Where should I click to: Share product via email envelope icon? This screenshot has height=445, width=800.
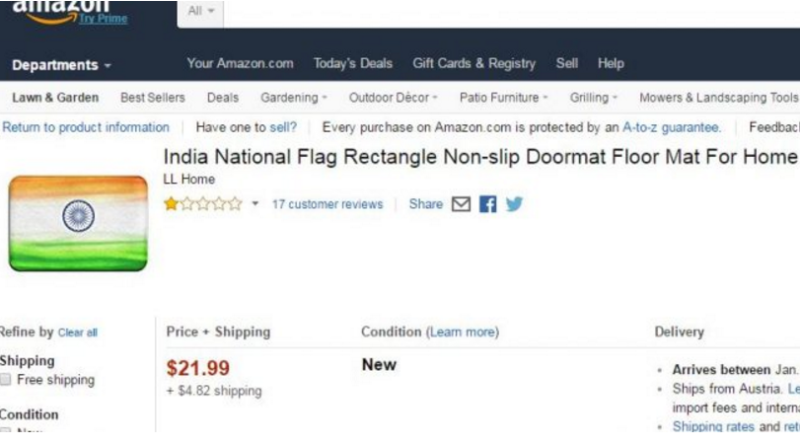[461, 204]
